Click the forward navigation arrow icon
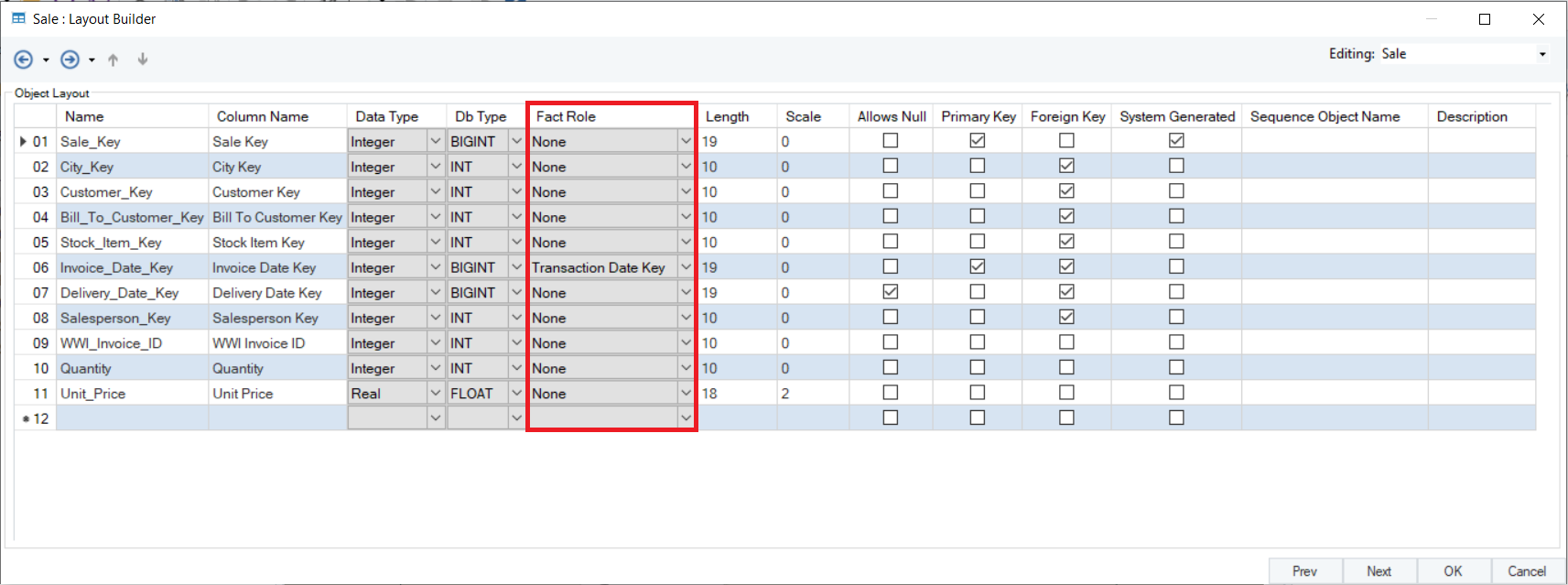This screenshot has height=585, width=1568. pos(70,60)
